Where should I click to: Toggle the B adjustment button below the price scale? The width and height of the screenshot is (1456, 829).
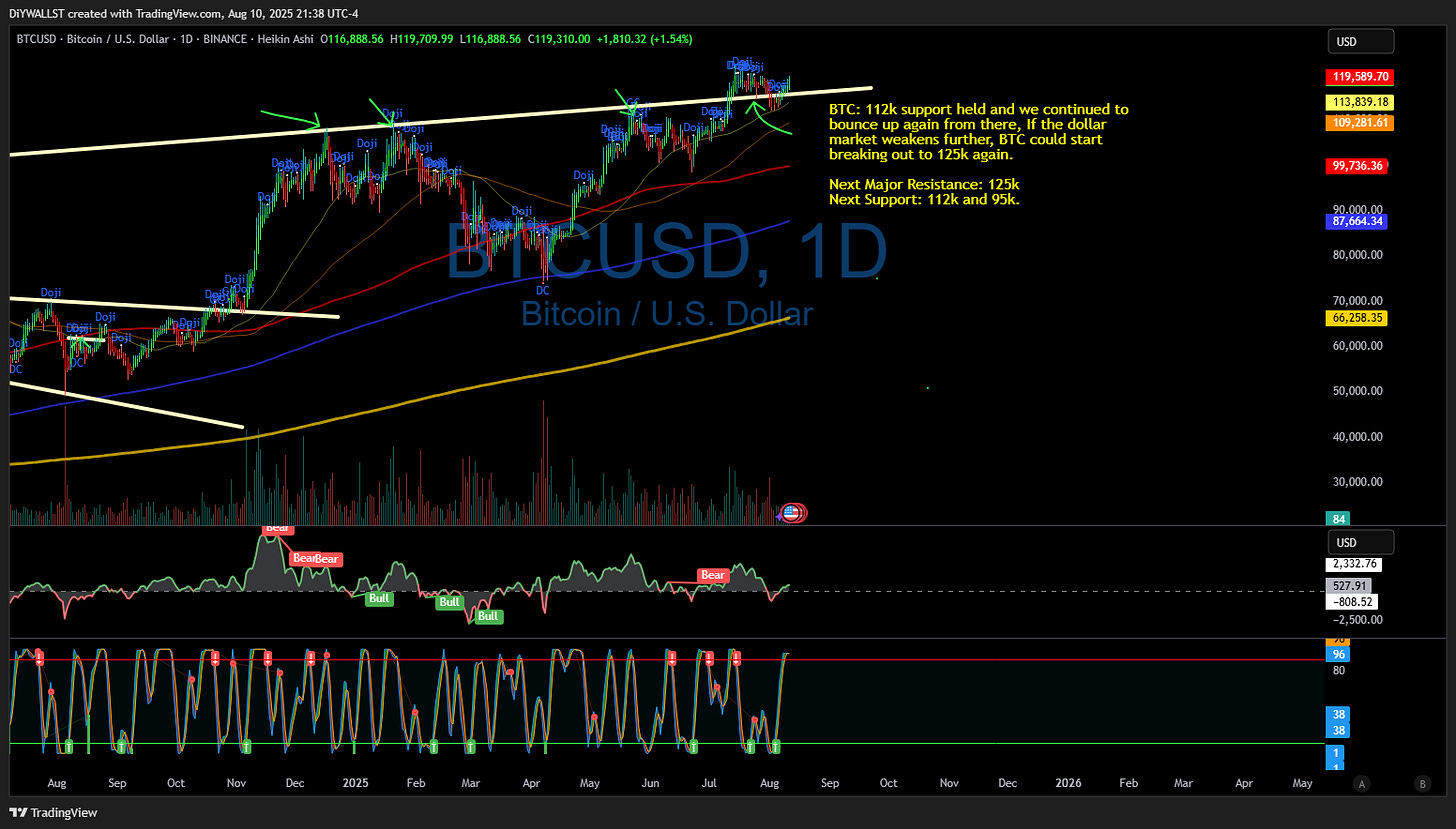(x=1423, y=784)
